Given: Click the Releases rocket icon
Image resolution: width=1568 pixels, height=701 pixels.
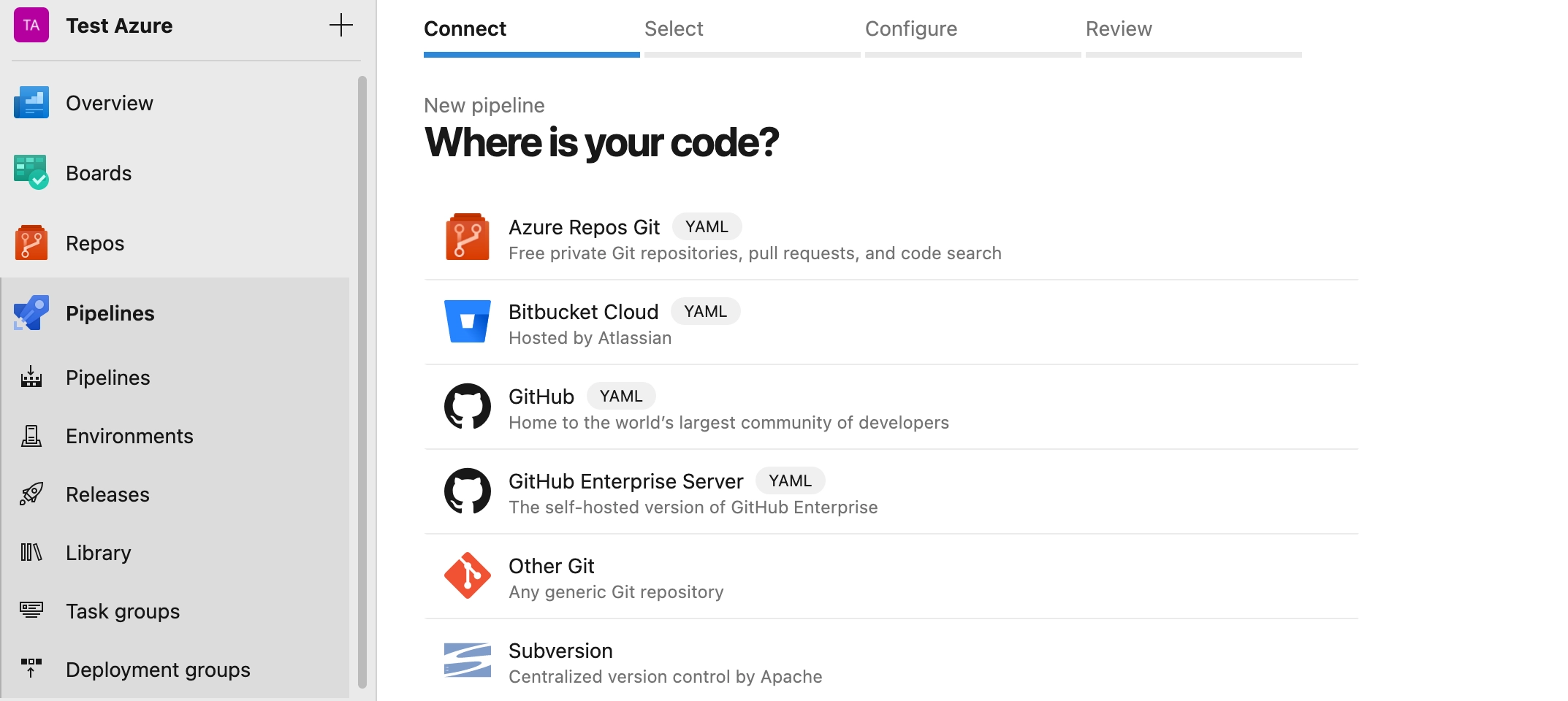Looking at the screenshot, I should pyautogui.click(x=31, y=494).
